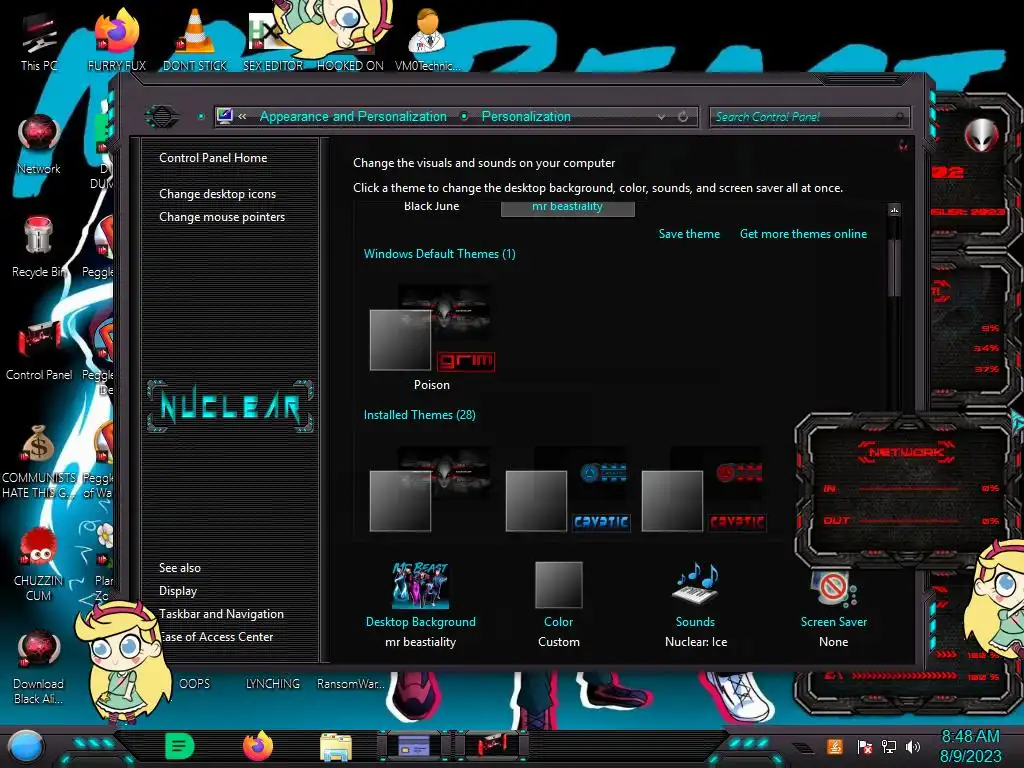Select the blue Cryptic installed theme
The image size is (1024, 768).
coord(568,488)
